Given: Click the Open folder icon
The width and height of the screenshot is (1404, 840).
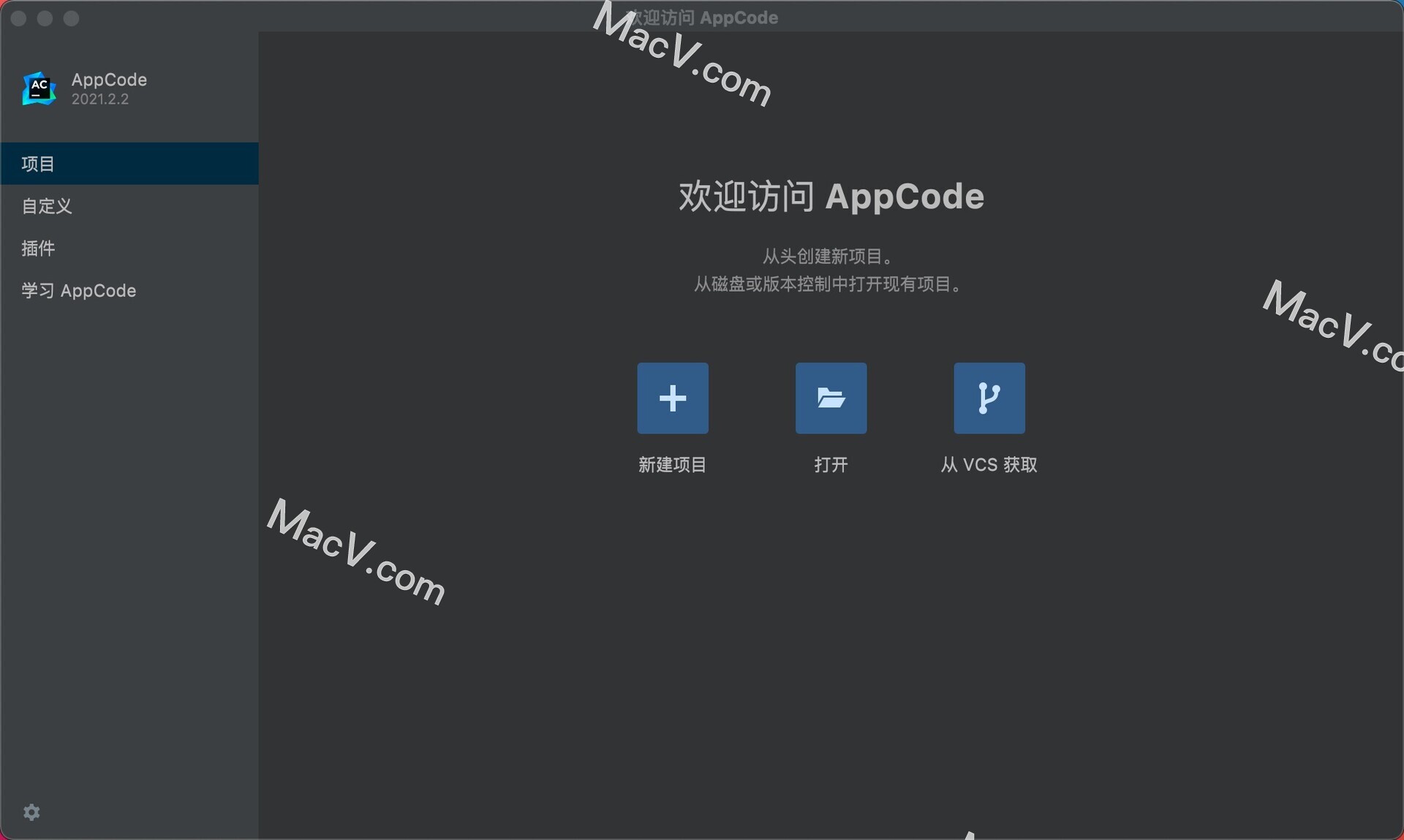Looking at the screenshot, I should pyautogui.click(x=831, y=398).
